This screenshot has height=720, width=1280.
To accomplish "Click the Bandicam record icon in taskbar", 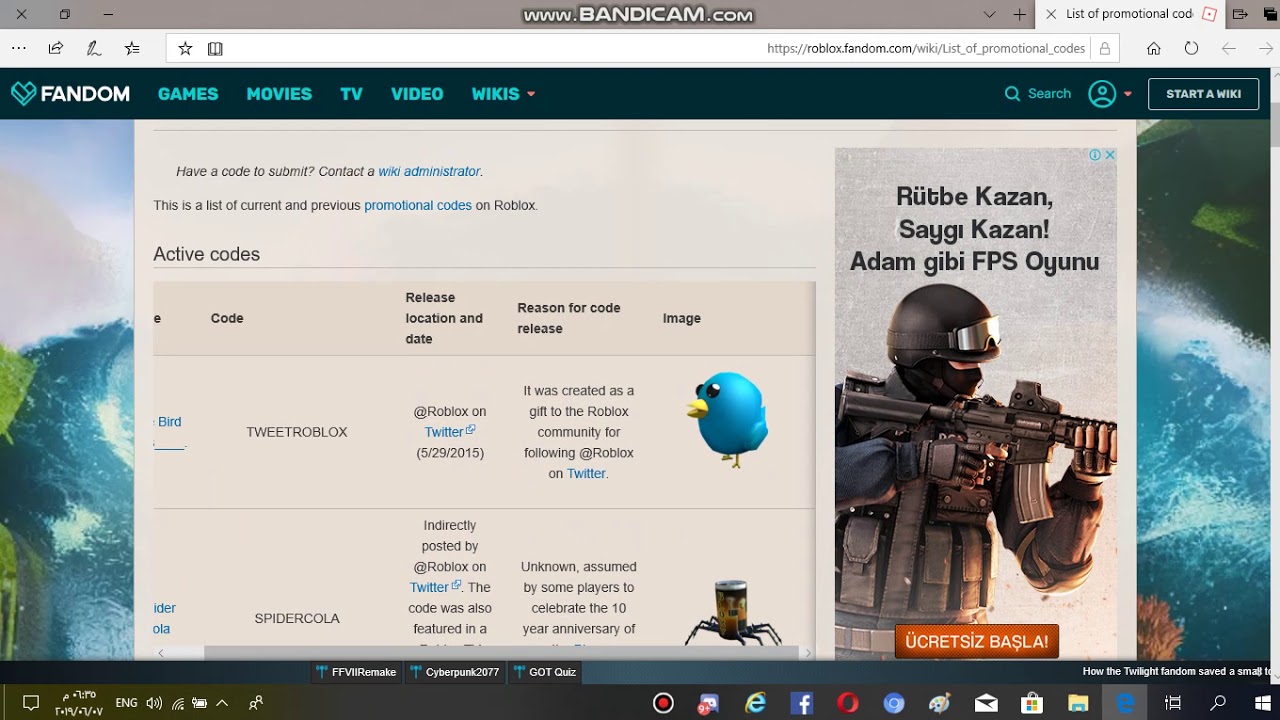I will tap(663, 703).
